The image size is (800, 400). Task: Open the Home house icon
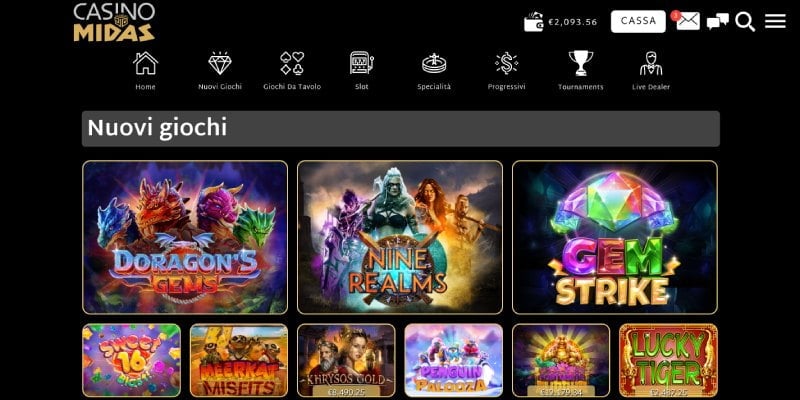click(x=145, y=63)
